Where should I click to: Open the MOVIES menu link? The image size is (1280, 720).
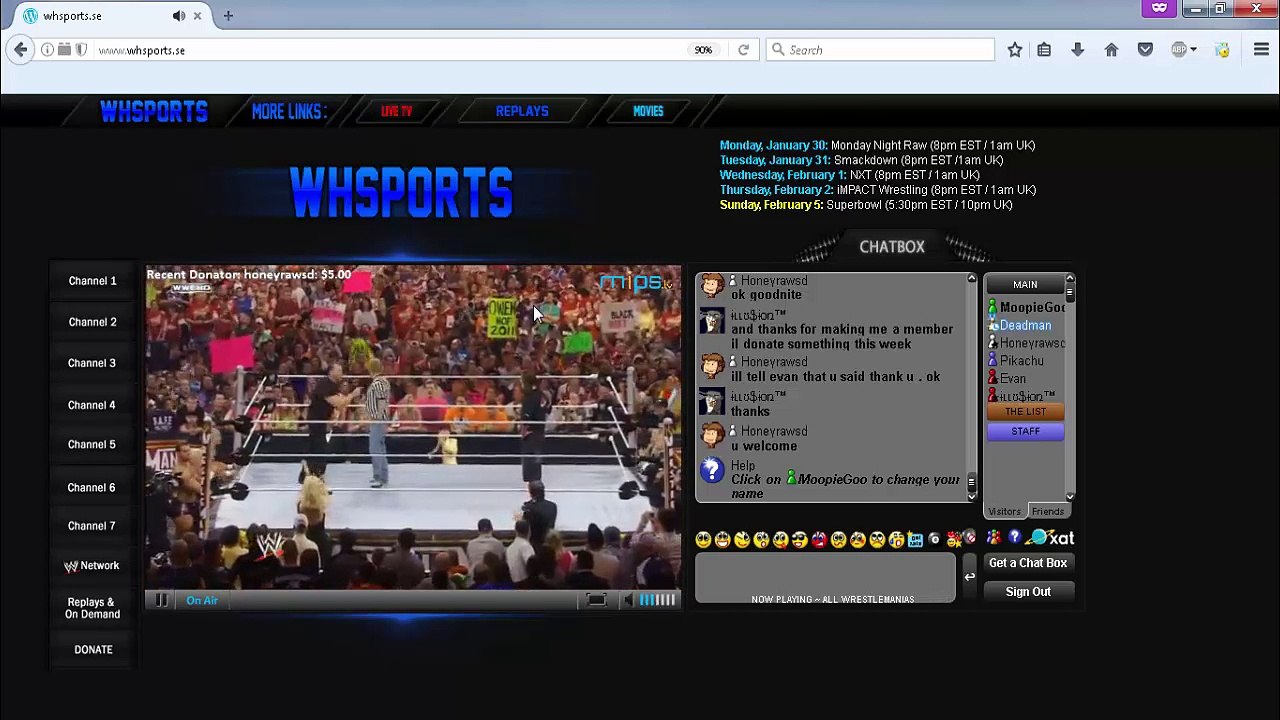pyautogui.click(x=648, y=111)
